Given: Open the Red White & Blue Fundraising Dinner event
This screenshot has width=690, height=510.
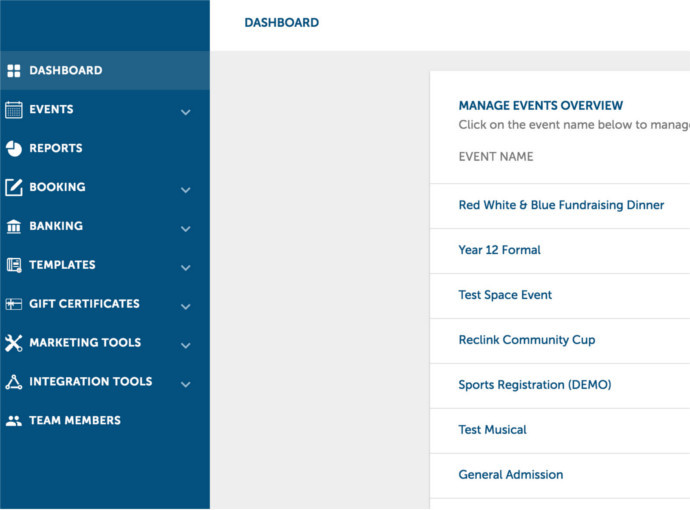Looking at the screenshot, I should click(561, 205).
